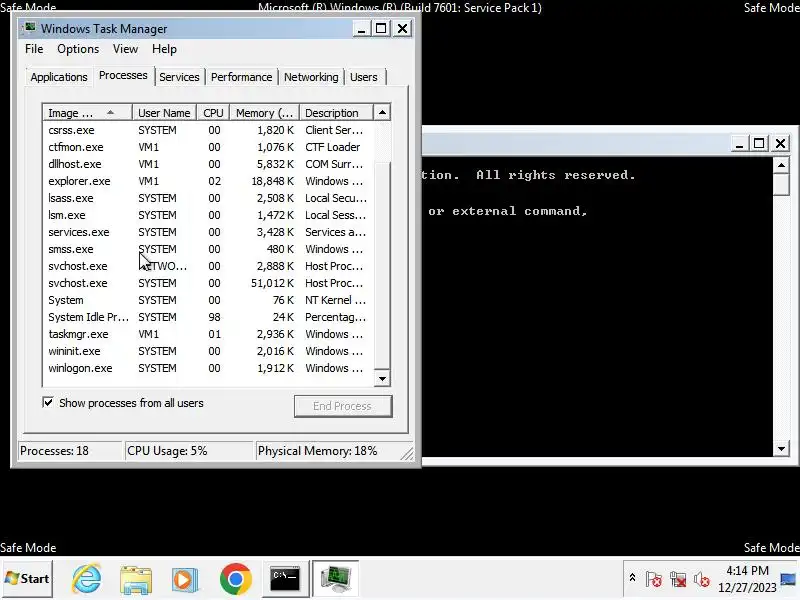Open the View menu

(126, 49)
